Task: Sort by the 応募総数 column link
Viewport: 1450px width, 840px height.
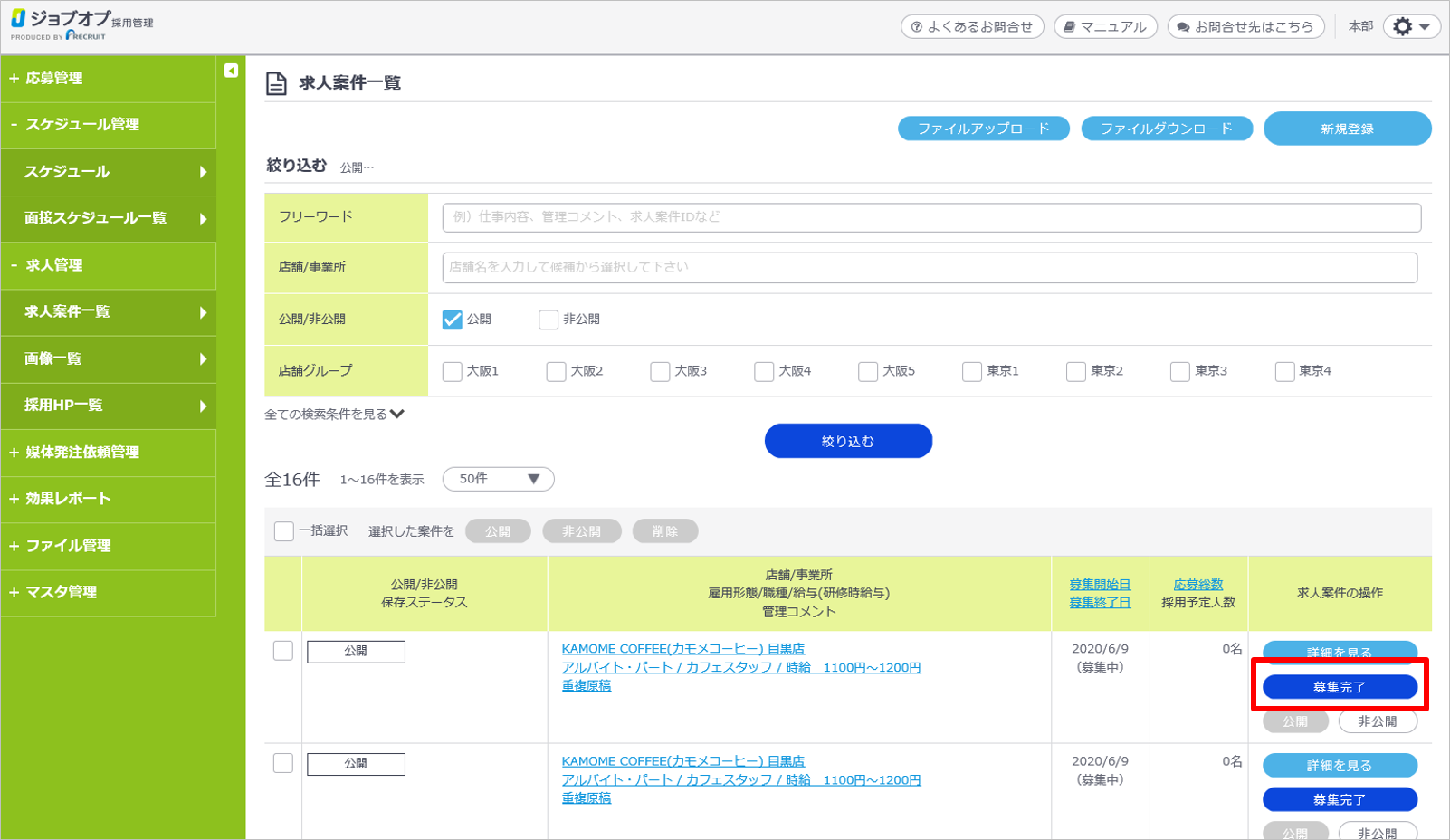Action: point(1197,585)
